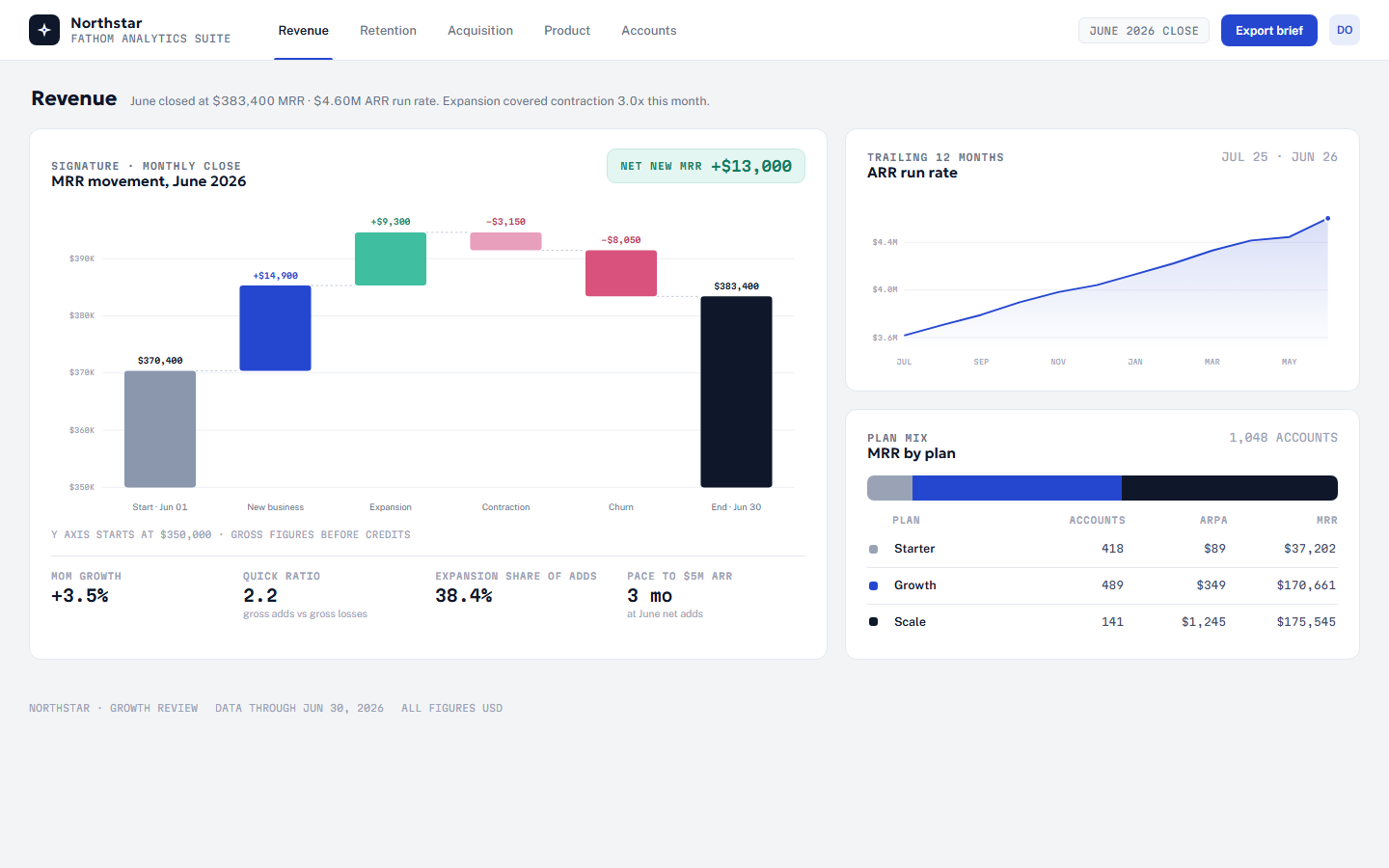Click the Export brief button
Image resolution: width=1389 pixels, height=868 pixels.
(x=1269, y=30)
